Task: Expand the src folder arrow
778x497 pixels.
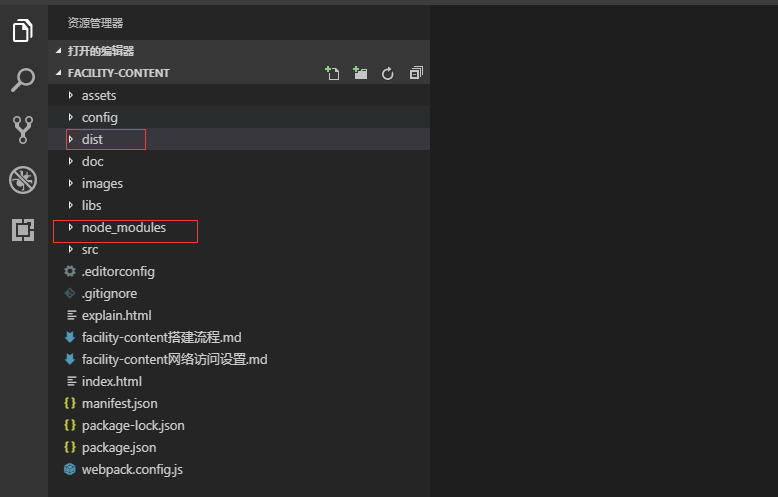Action: (70, 249)
